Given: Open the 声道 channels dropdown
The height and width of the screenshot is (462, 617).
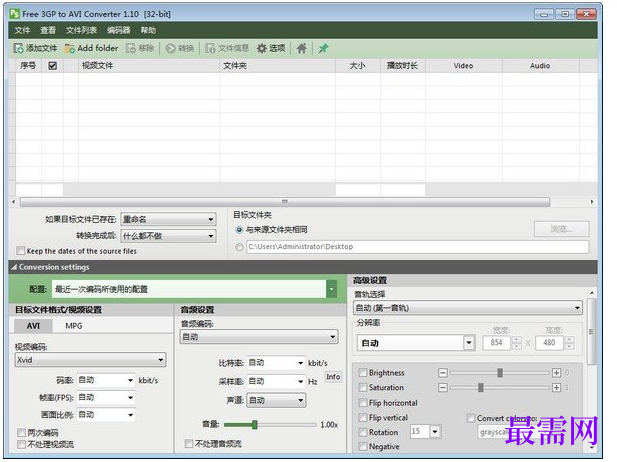Looking at the screenshot, I should tap(276, 401).
